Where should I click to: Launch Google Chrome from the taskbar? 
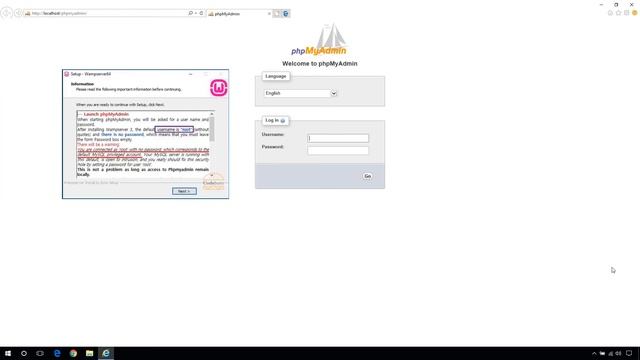73,353
